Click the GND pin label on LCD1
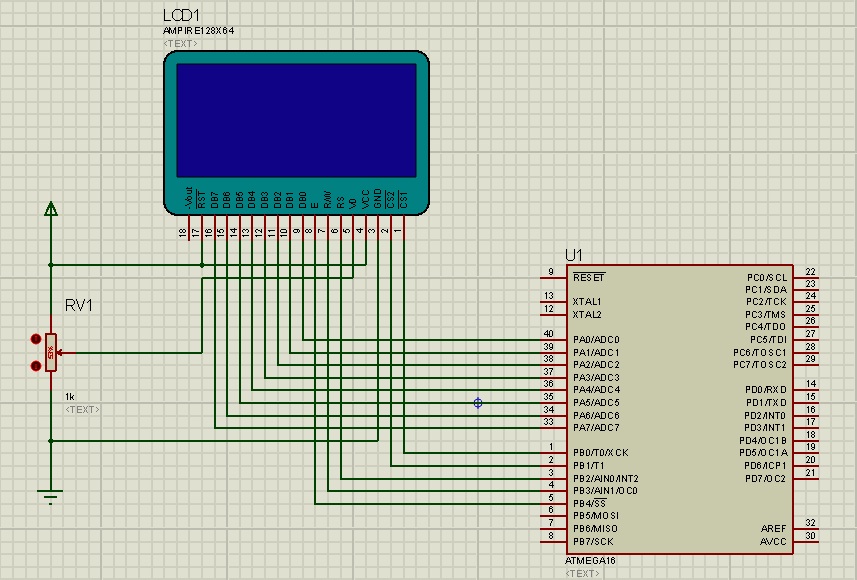The width and height of the screenshot is (857, 580). pos(378,200)
